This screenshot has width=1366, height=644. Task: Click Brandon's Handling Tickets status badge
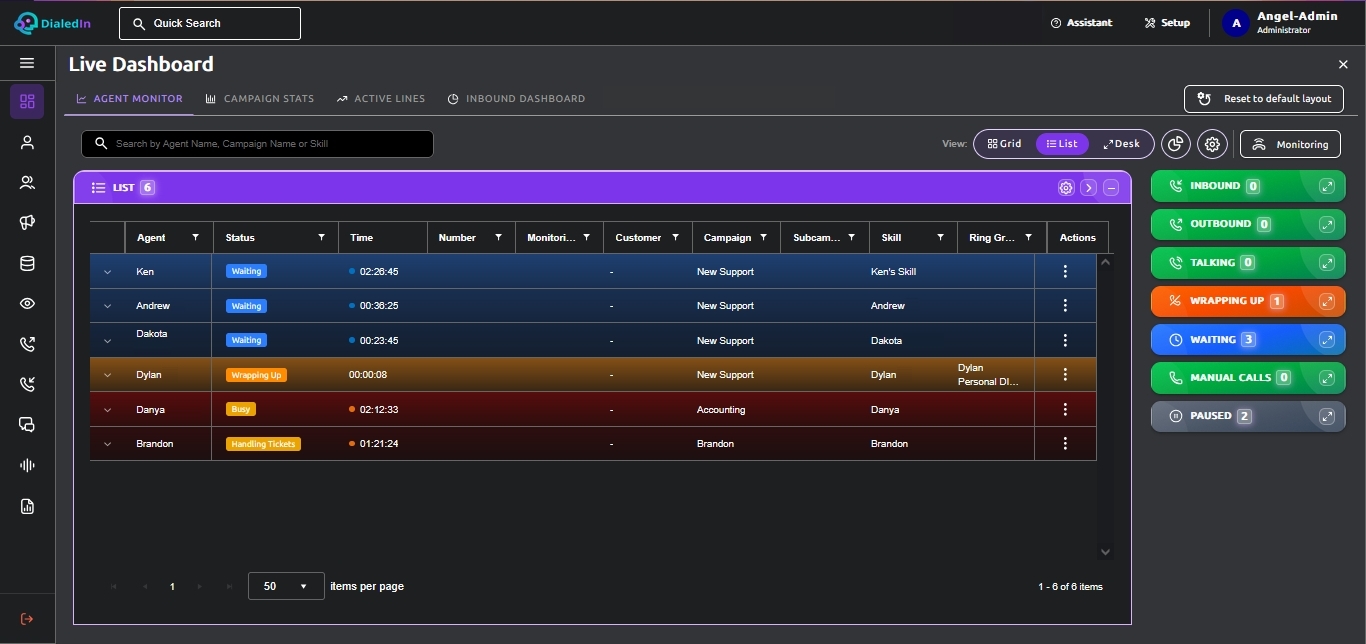263,444
